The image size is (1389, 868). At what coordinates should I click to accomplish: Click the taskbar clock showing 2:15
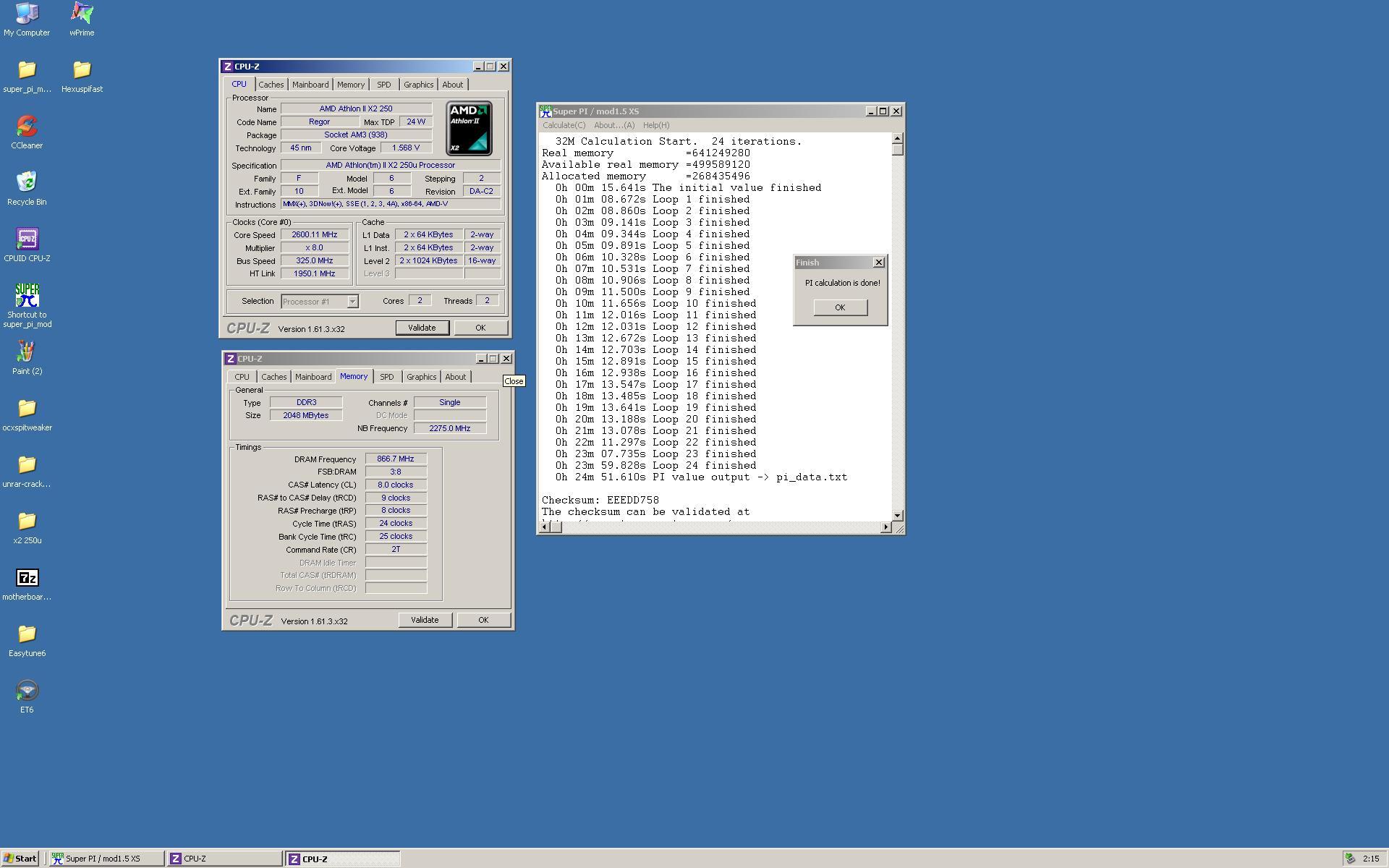1370,859
